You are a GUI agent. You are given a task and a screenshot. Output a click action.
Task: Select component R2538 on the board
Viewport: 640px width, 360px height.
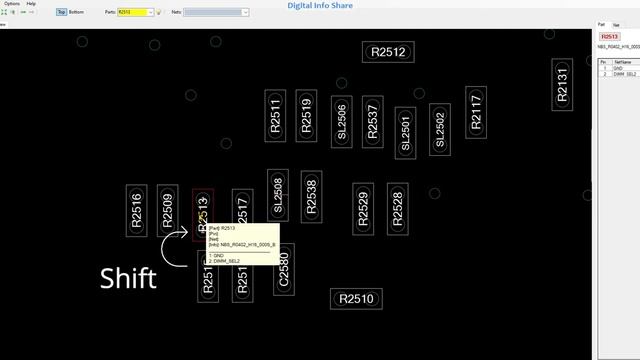pos(311,197)
